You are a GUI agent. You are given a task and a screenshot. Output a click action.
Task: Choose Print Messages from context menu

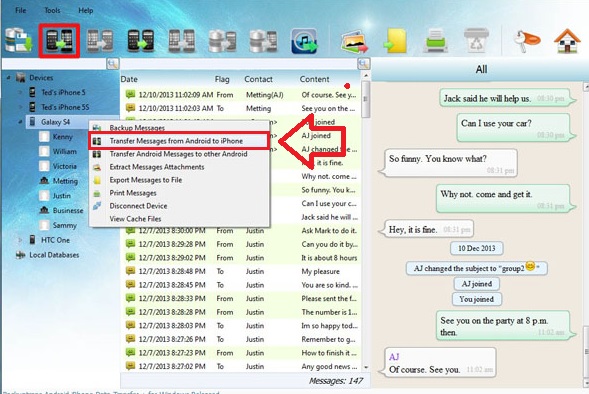tap(179, 193)
